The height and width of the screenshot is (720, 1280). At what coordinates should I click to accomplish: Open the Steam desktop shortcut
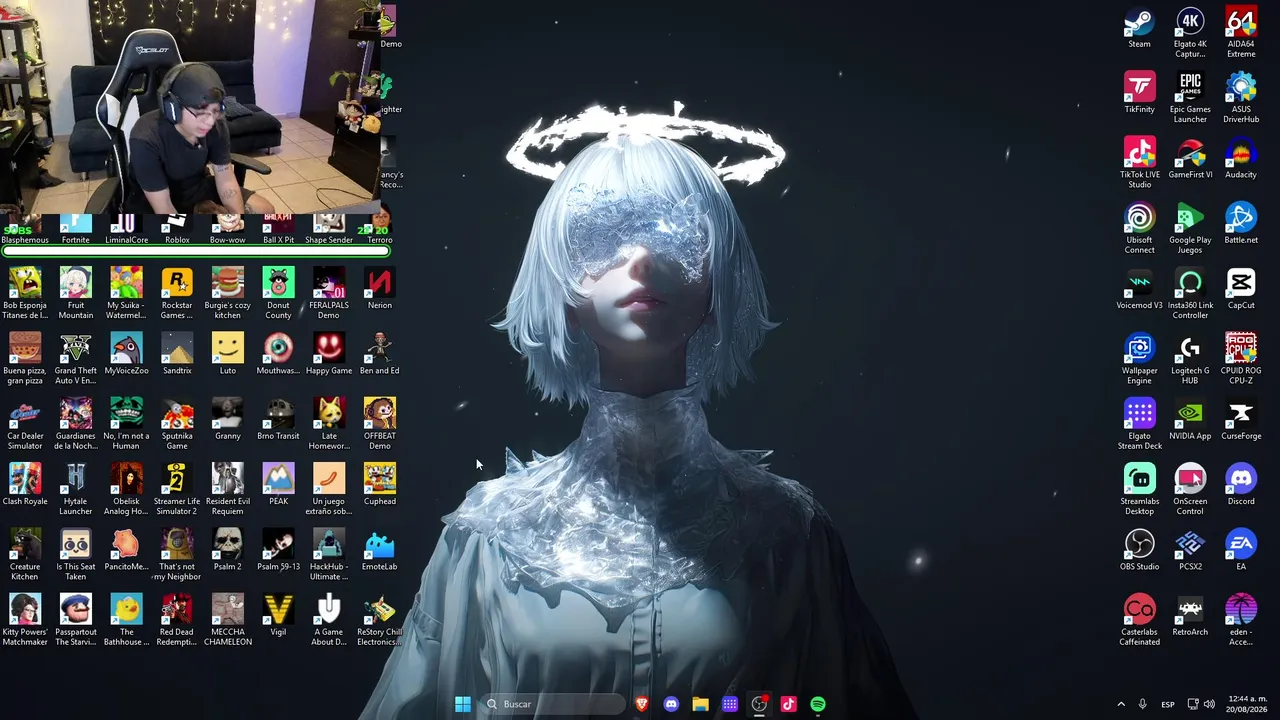(1139, 28)
